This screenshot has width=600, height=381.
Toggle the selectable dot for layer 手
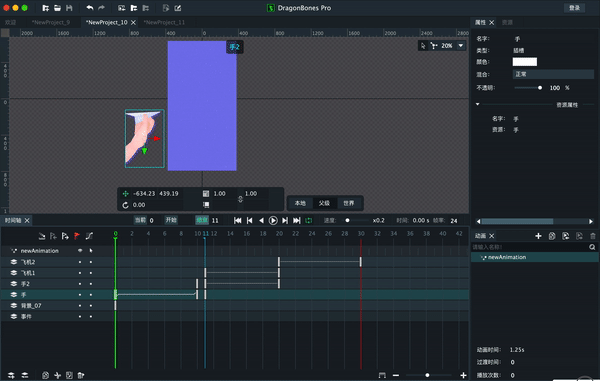91,295
